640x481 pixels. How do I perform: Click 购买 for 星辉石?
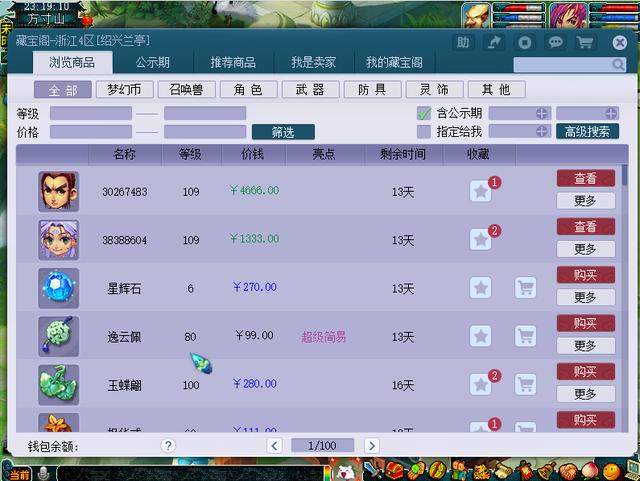pos(586,275)
